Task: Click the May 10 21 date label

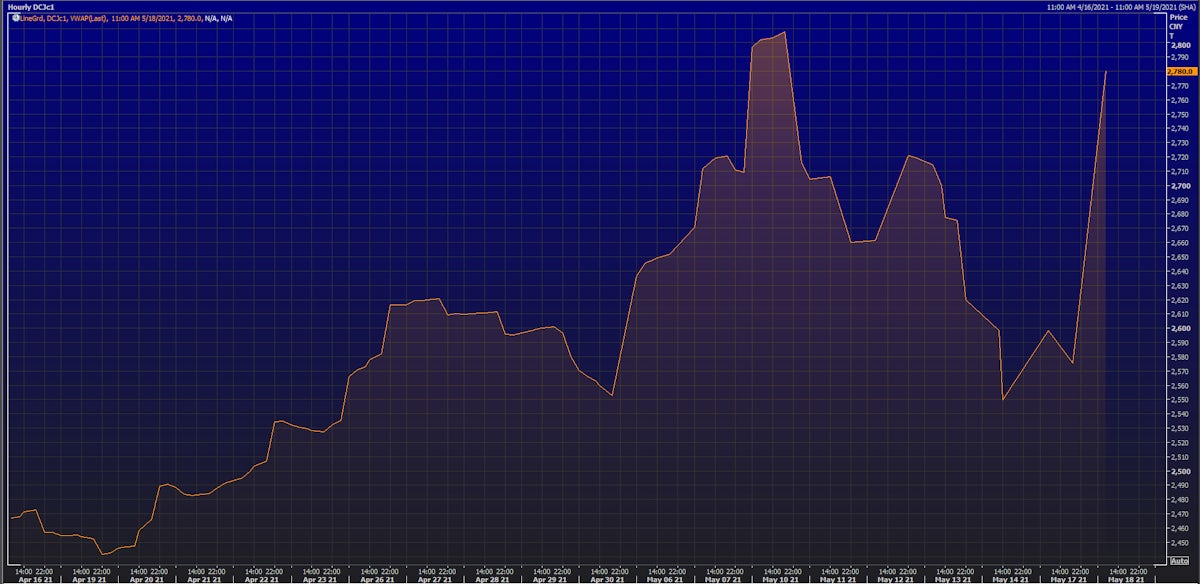Action: pyautogui.click(x=780, y=579)
